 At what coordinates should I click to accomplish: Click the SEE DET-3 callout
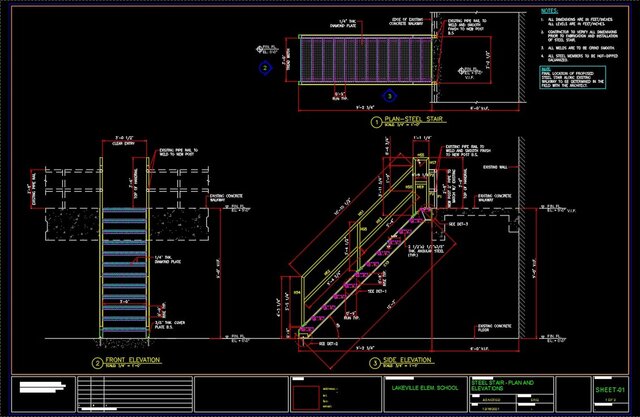click(x=458, y=224)
